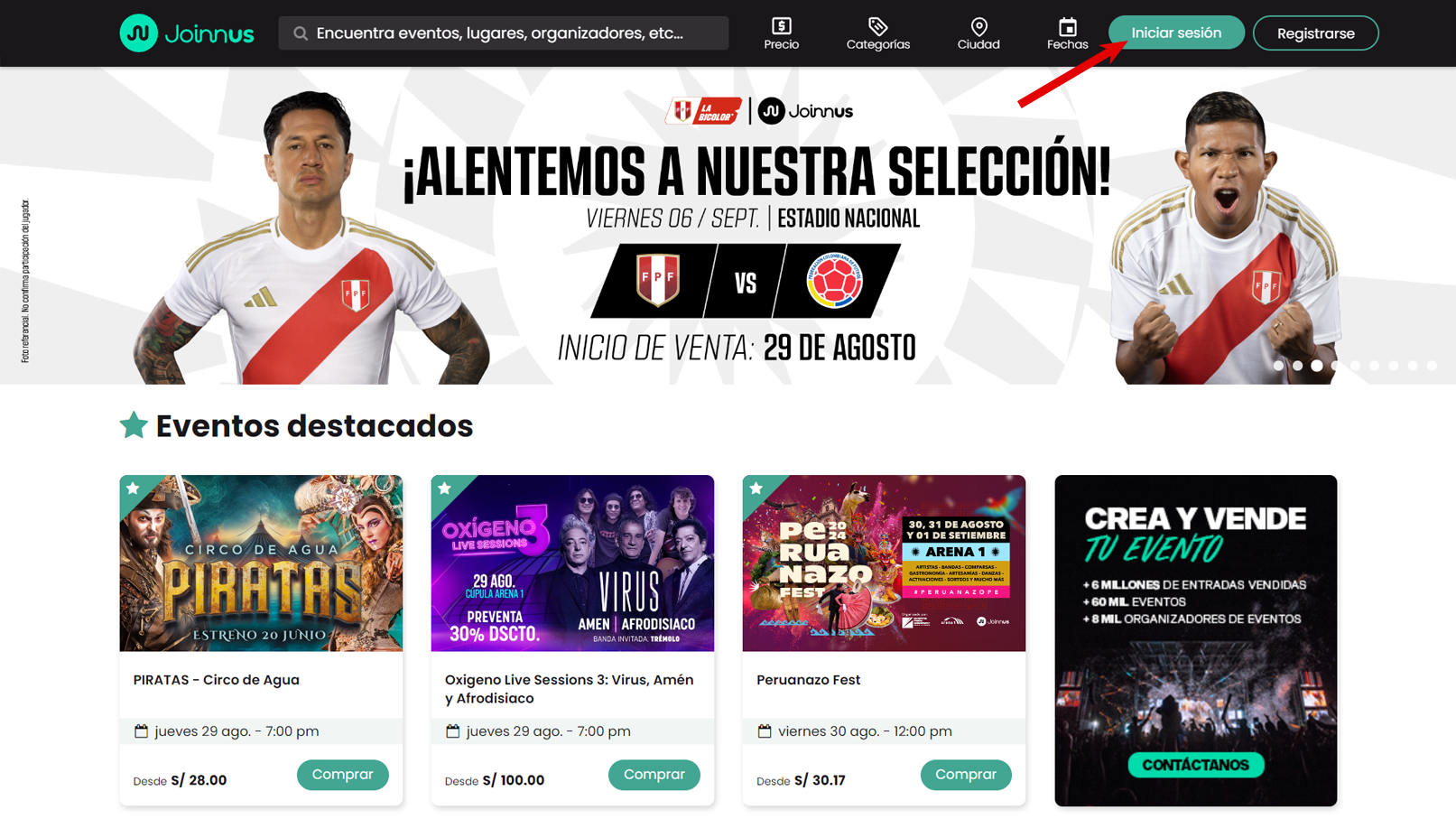Buy tickets for PIRATAS Circo de Agua
The width and height of the screenshot is (1456, 819).
342,775
